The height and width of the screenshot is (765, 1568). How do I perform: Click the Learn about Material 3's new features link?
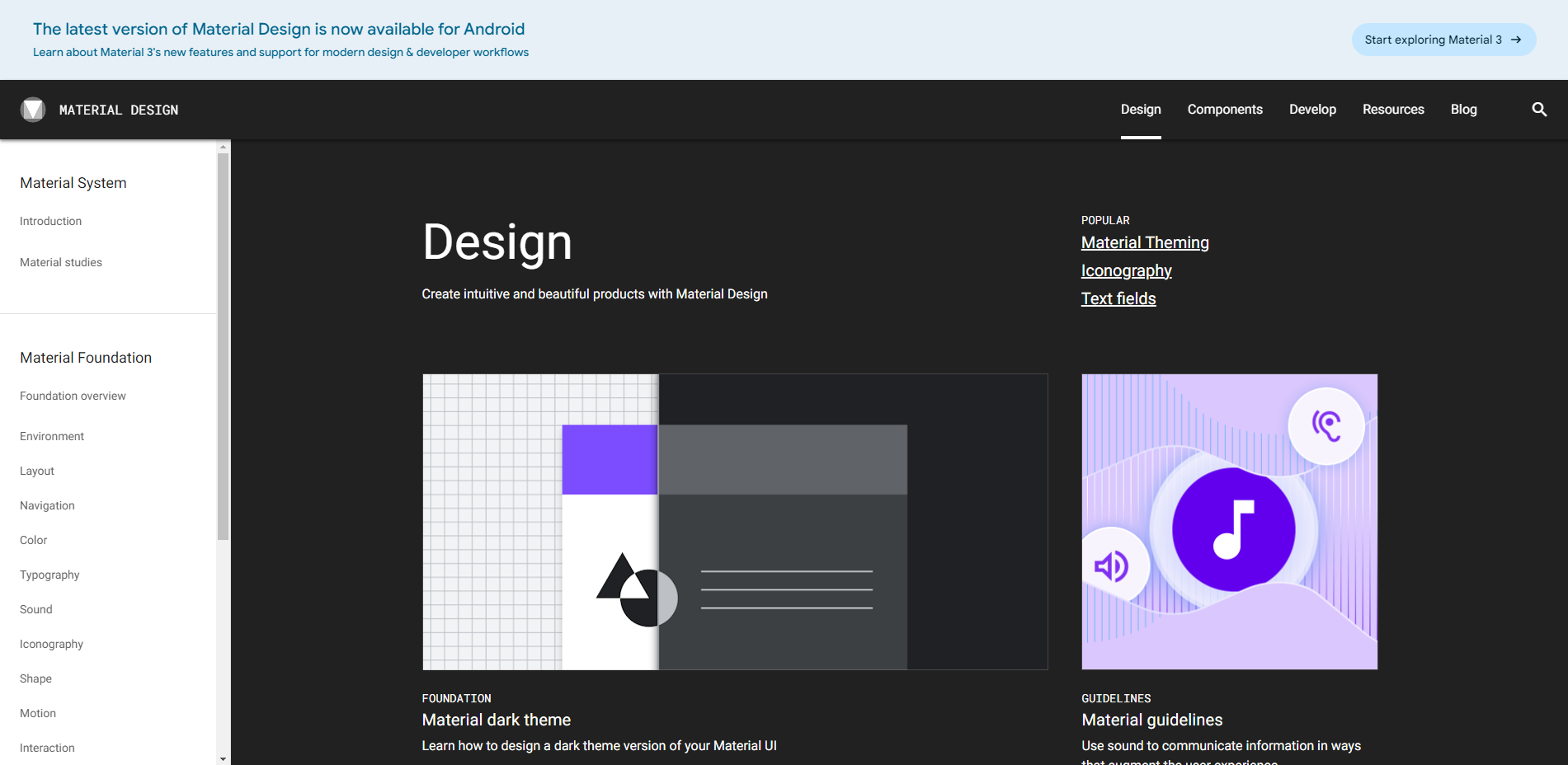(x=281, y=52)
